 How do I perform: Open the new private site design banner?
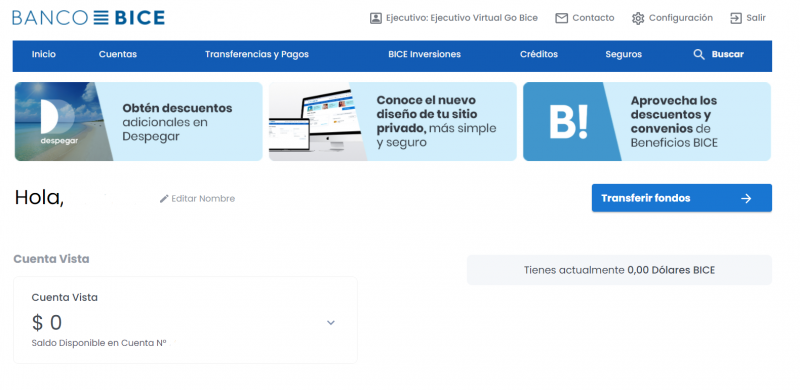[x=392, y=121]
